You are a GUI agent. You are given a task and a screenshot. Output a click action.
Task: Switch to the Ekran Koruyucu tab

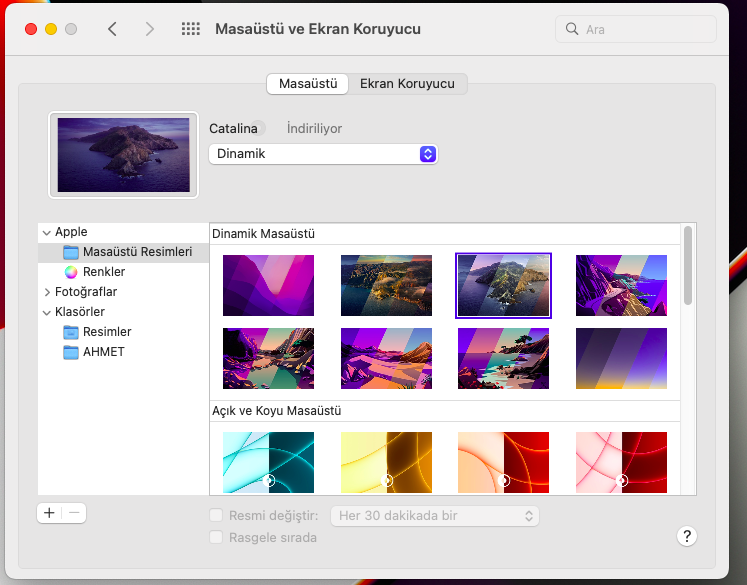click(x=407, y=84)
